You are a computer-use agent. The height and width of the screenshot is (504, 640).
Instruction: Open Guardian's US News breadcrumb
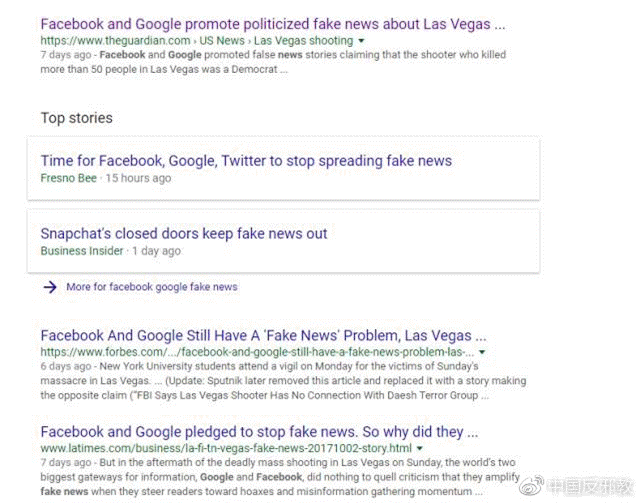222,40
